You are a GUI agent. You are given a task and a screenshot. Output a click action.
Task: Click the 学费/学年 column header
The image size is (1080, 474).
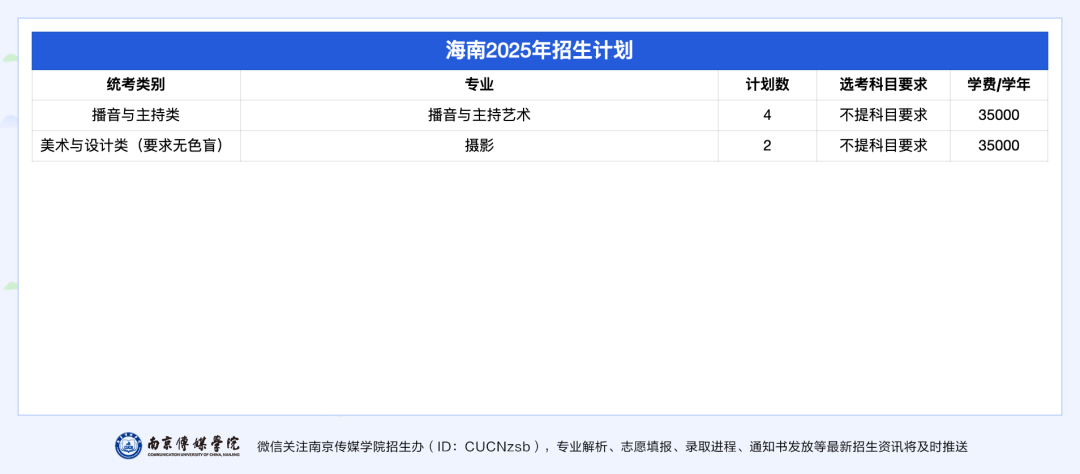[999, 85]
